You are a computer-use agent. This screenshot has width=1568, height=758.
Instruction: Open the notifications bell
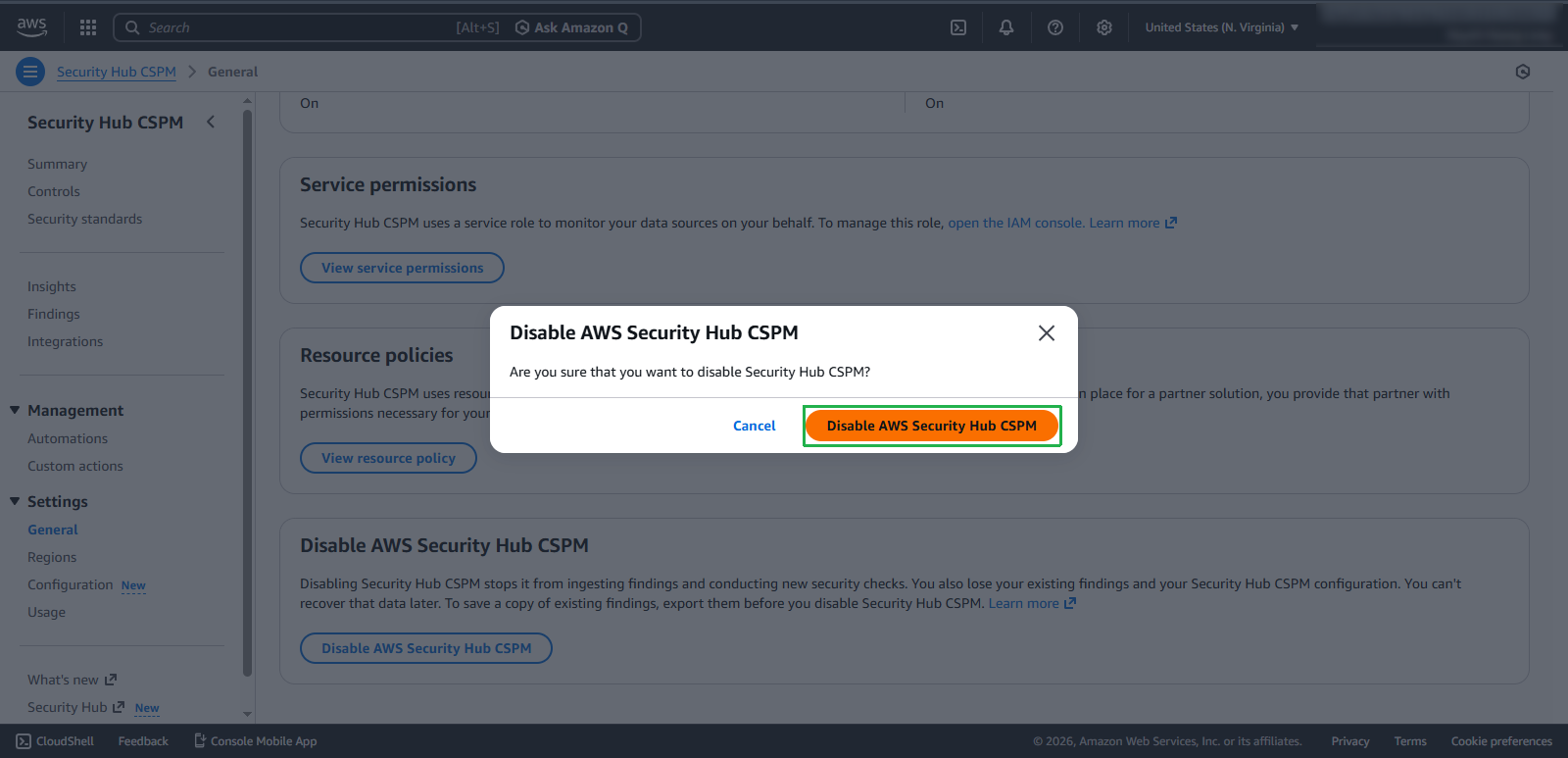point(1006,26)
